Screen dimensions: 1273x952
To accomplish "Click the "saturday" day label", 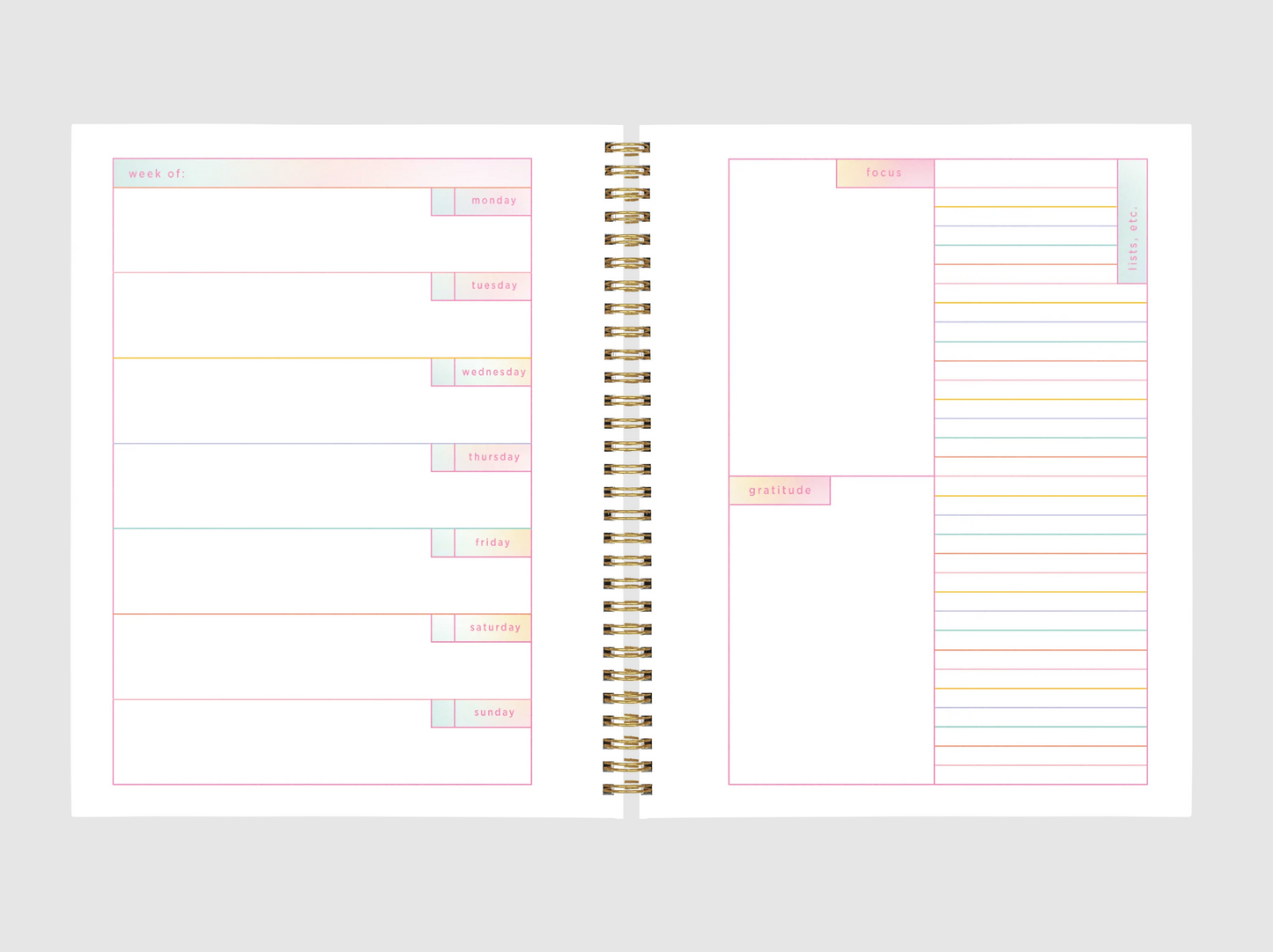I will [493, 628].
